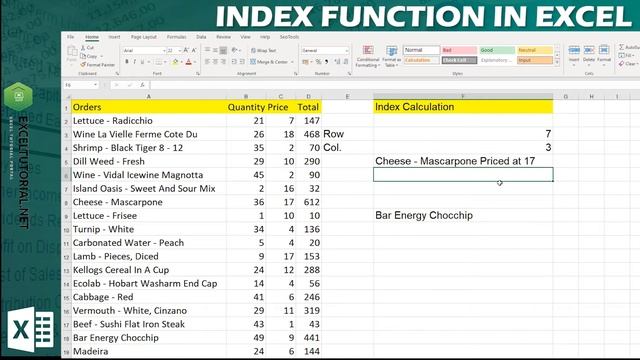
Task: Expand the cell Styles gallery
Action: 557,62
